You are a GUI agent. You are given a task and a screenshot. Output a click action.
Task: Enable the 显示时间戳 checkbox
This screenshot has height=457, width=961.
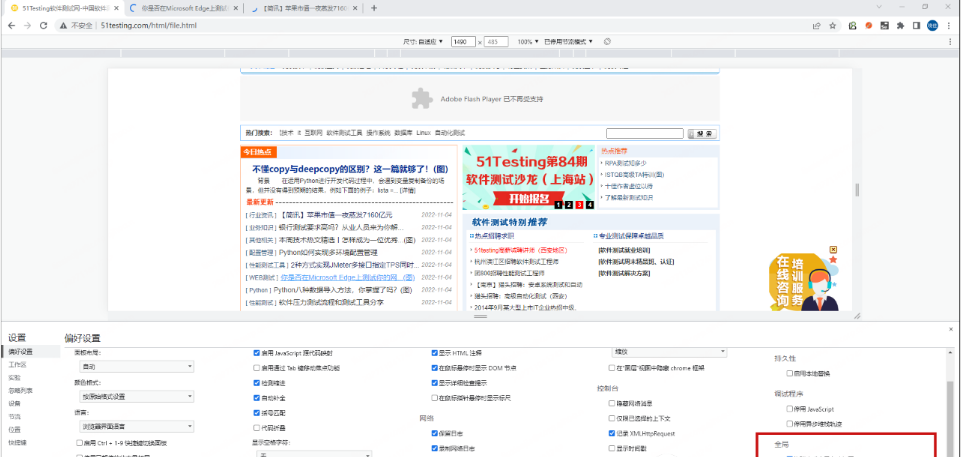point(612,448)
